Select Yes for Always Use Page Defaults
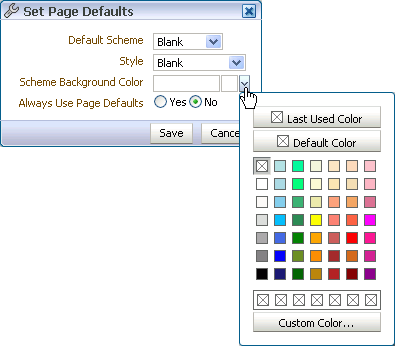The image size is (395, 361). tap(160, 102)
